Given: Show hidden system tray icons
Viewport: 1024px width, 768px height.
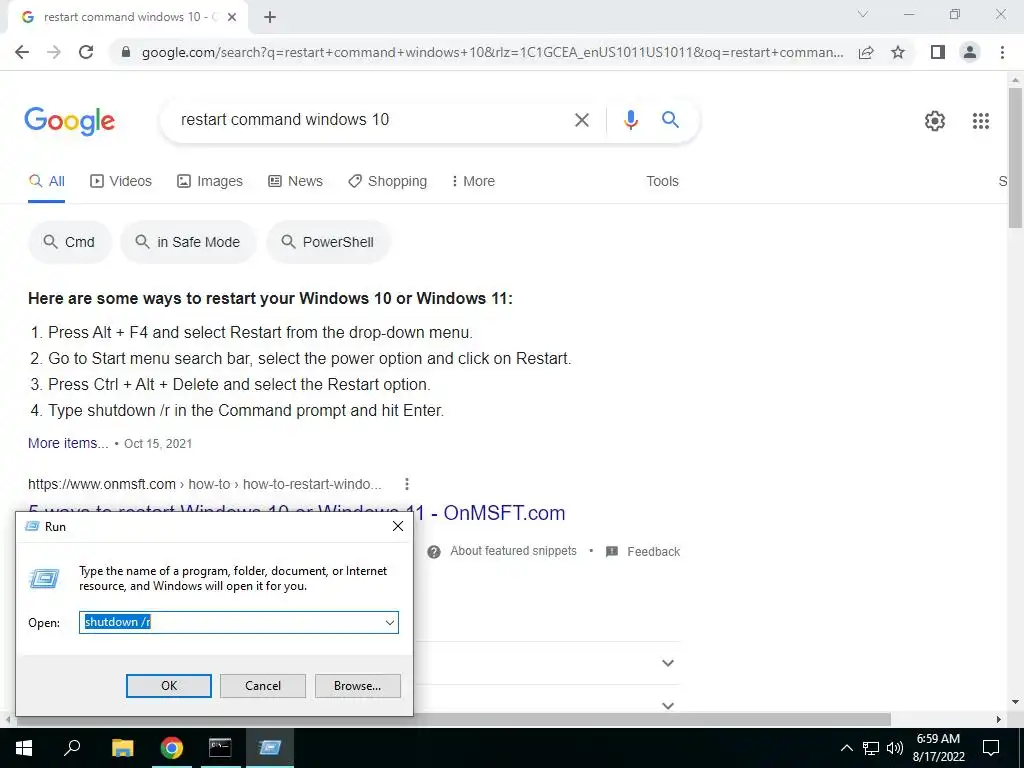Looking at the screenshot, I should coord(846,748).
